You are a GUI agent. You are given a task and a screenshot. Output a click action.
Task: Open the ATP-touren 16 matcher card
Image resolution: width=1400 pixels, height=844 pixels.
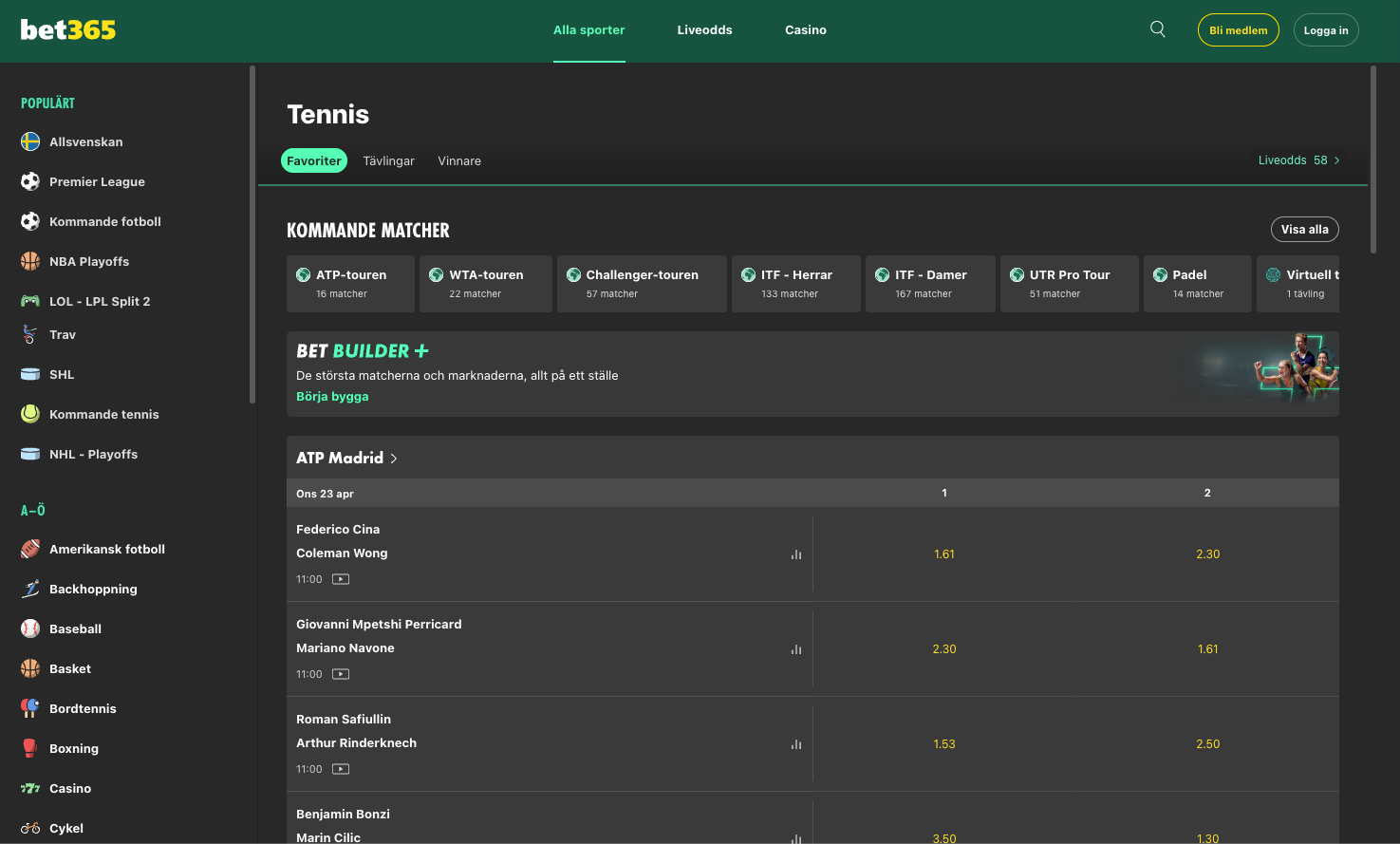(351, 284)
